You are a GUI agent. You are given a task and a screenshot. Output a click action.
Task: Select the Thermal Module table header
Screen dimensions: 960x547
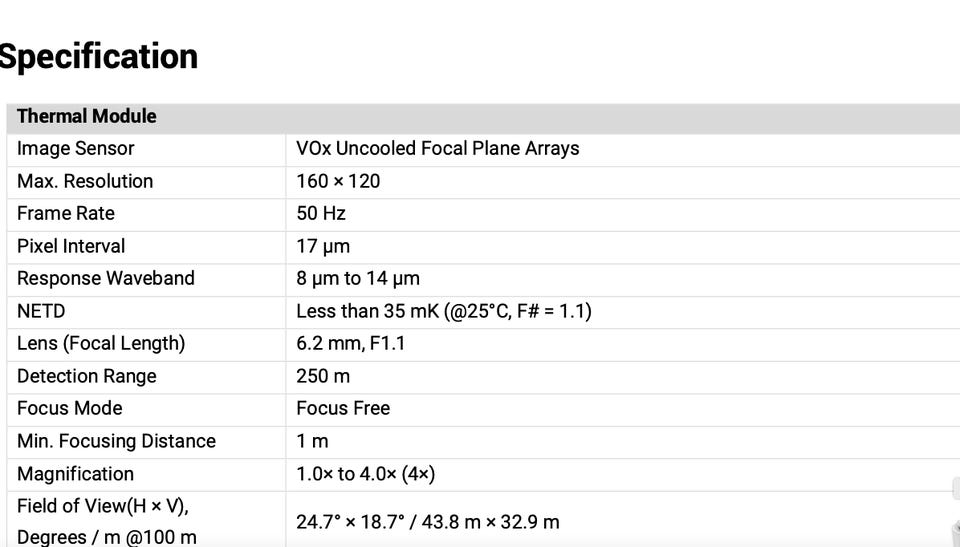pyautogui.click(x=87, y=116)
